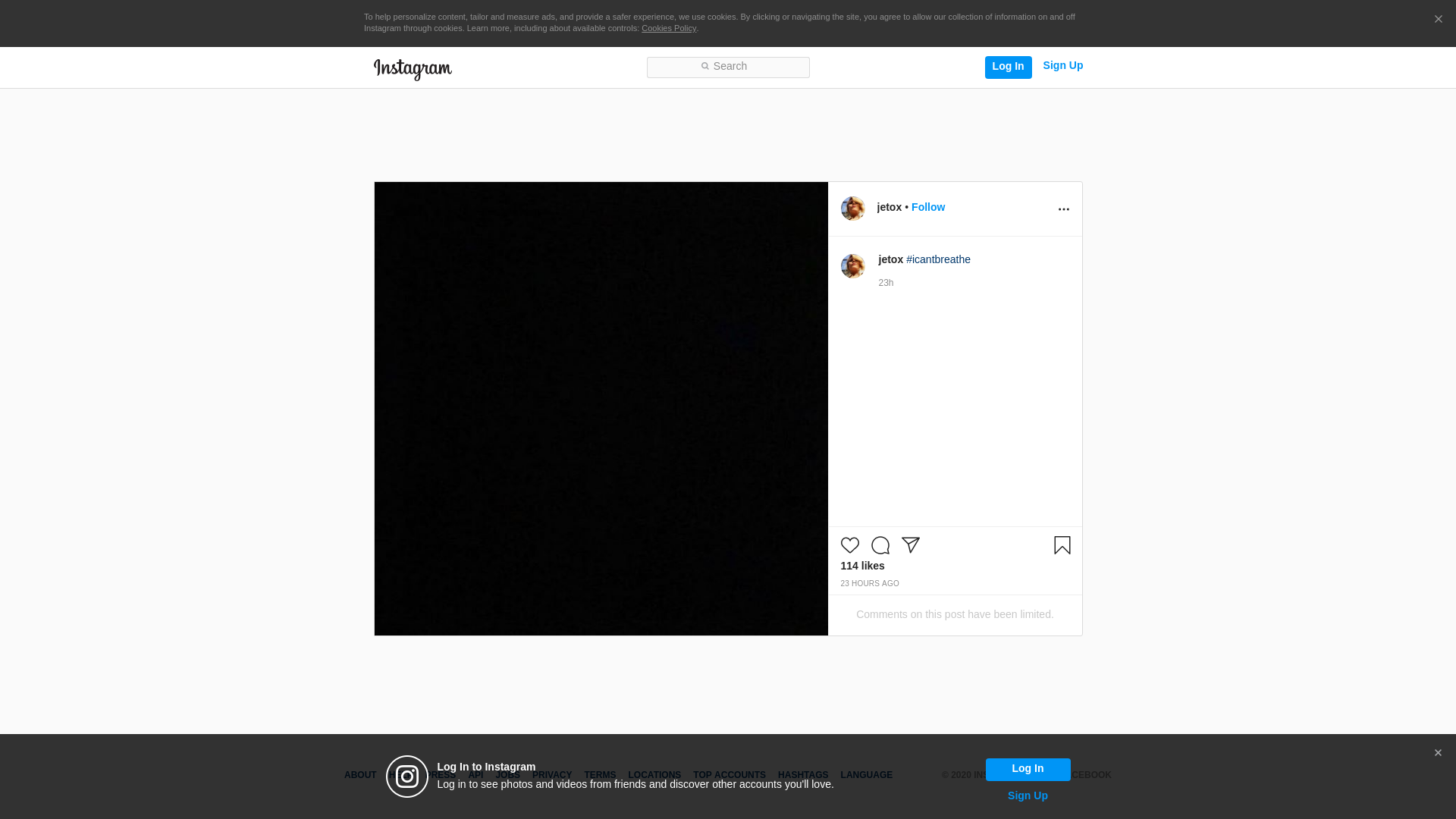Screen dimensions: 1456x819
Task: Open the ABOUT footer link
Action: click(360, 776)
